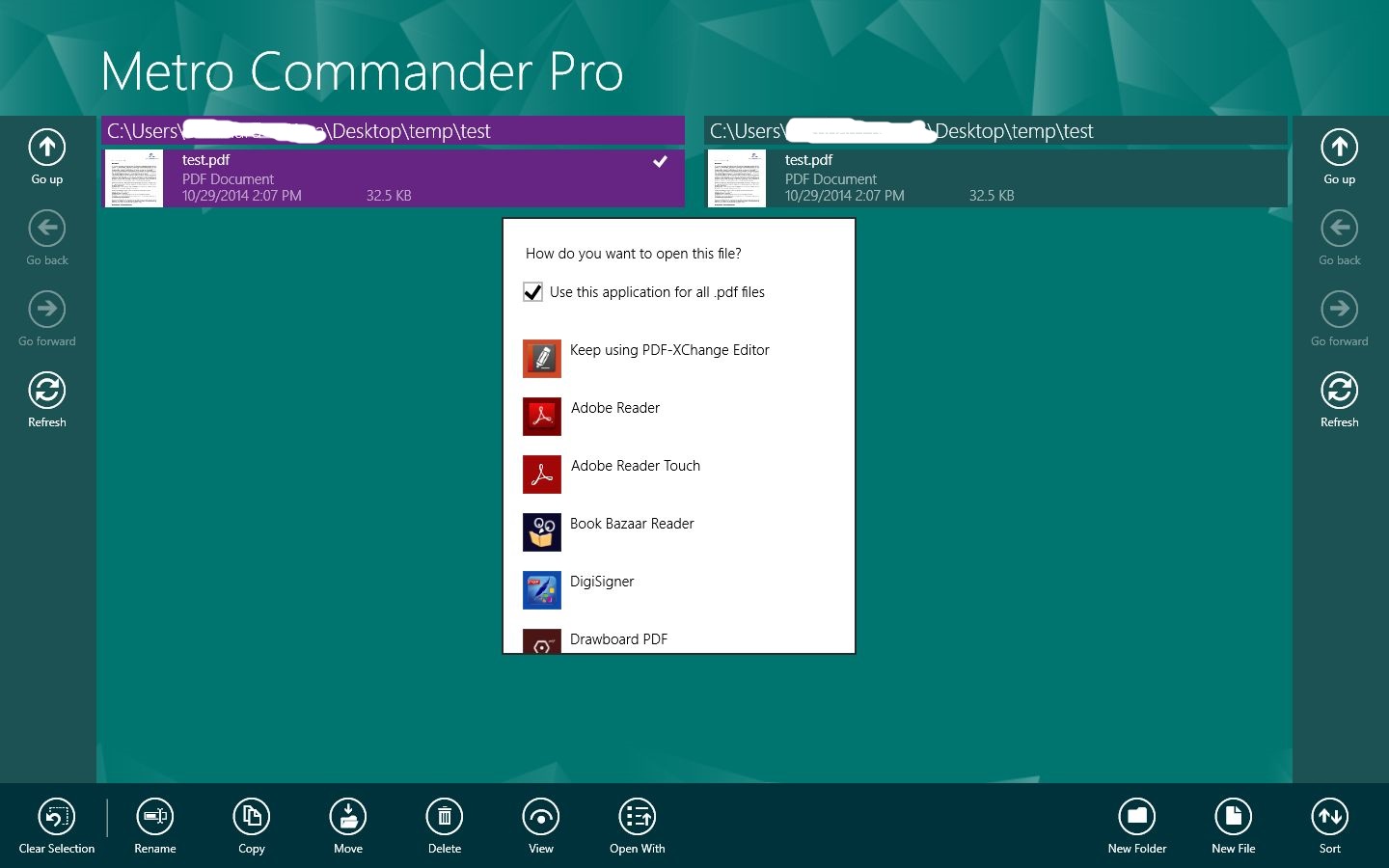The image size is (1389, 868).
Task: Refresh the right pane
Action: 1340,391
